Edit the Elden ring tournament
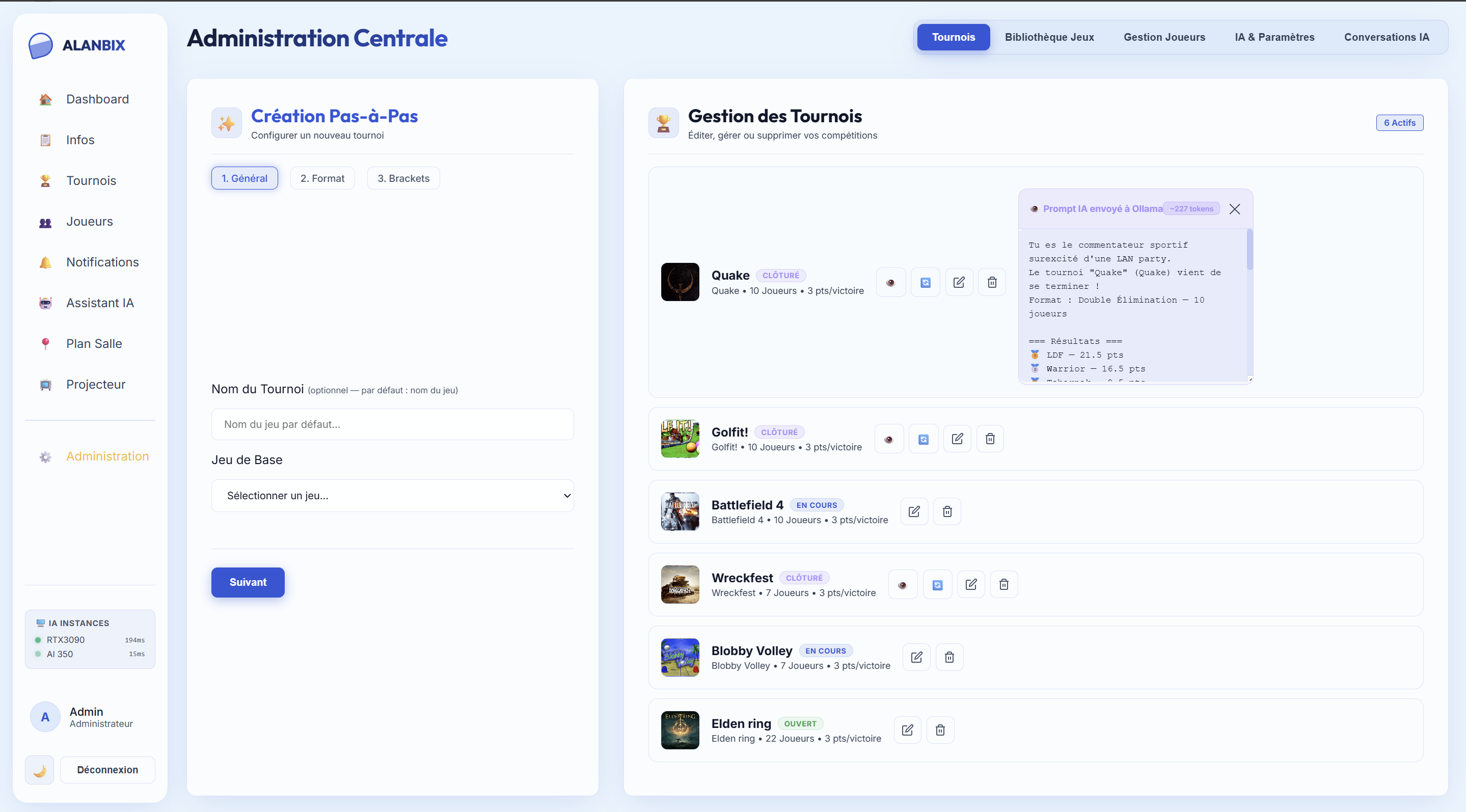The image size is (1466, 812). [x=907, y=730]
